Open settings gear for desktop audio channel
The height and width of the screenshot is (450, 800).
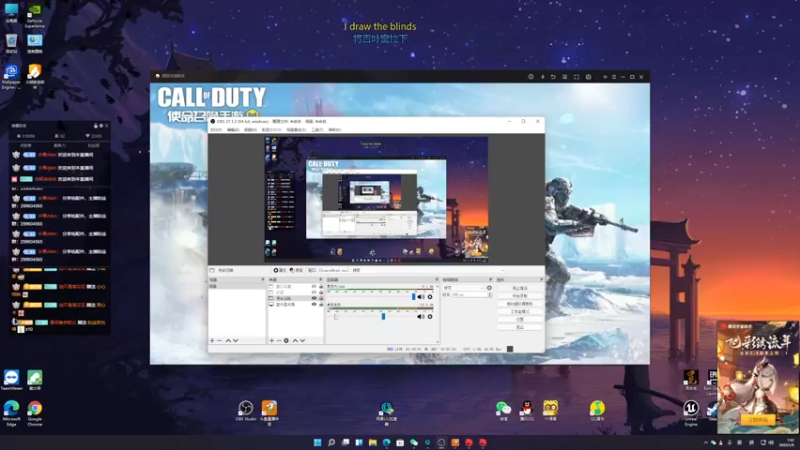[x=430, y=316]
